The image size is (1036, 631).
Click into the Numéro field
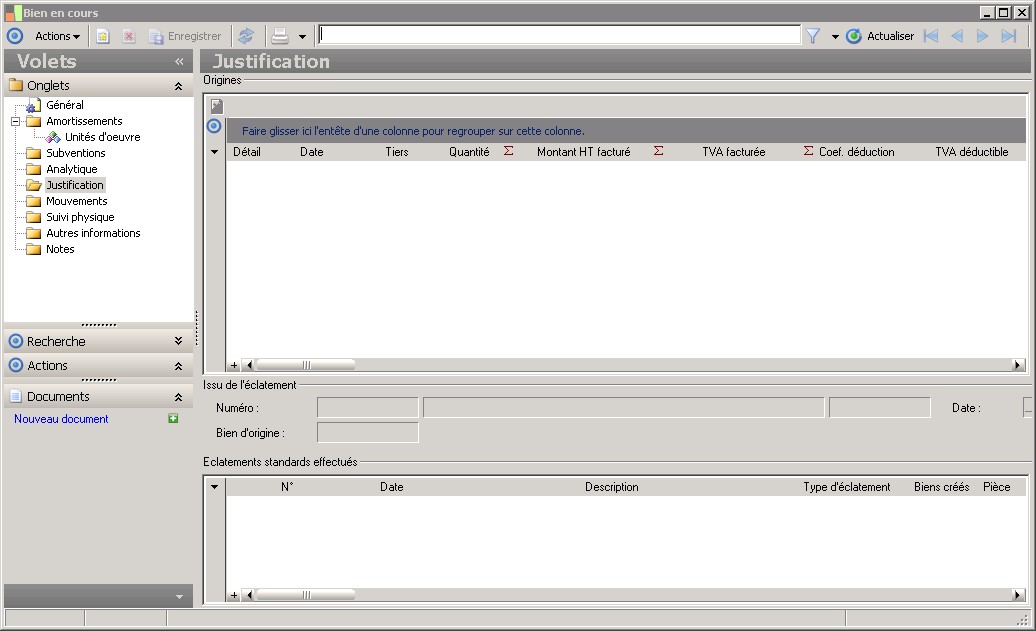coord(367,408)
